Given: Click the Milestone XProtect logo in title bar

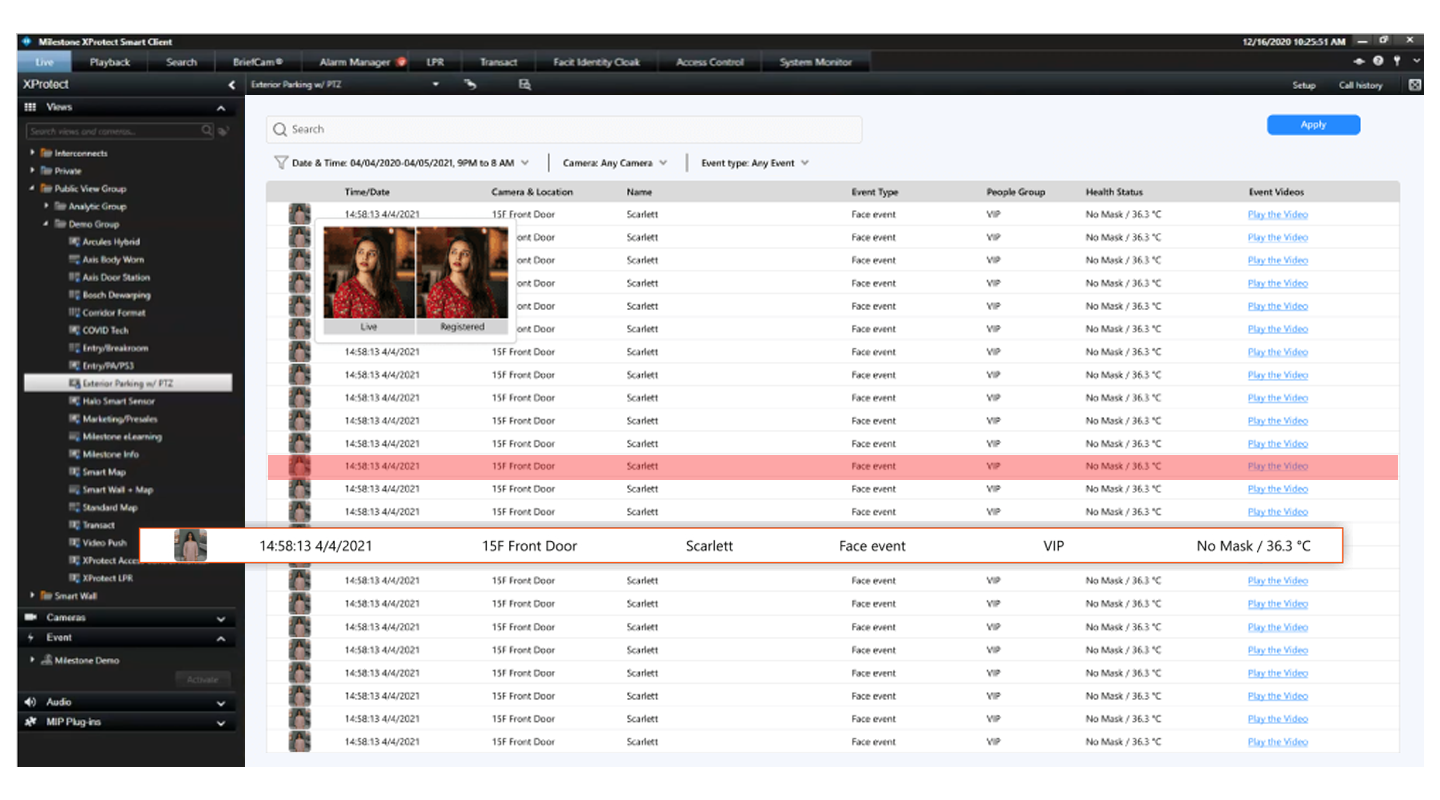Looking at the screenshot, I should tap(27, 42).
